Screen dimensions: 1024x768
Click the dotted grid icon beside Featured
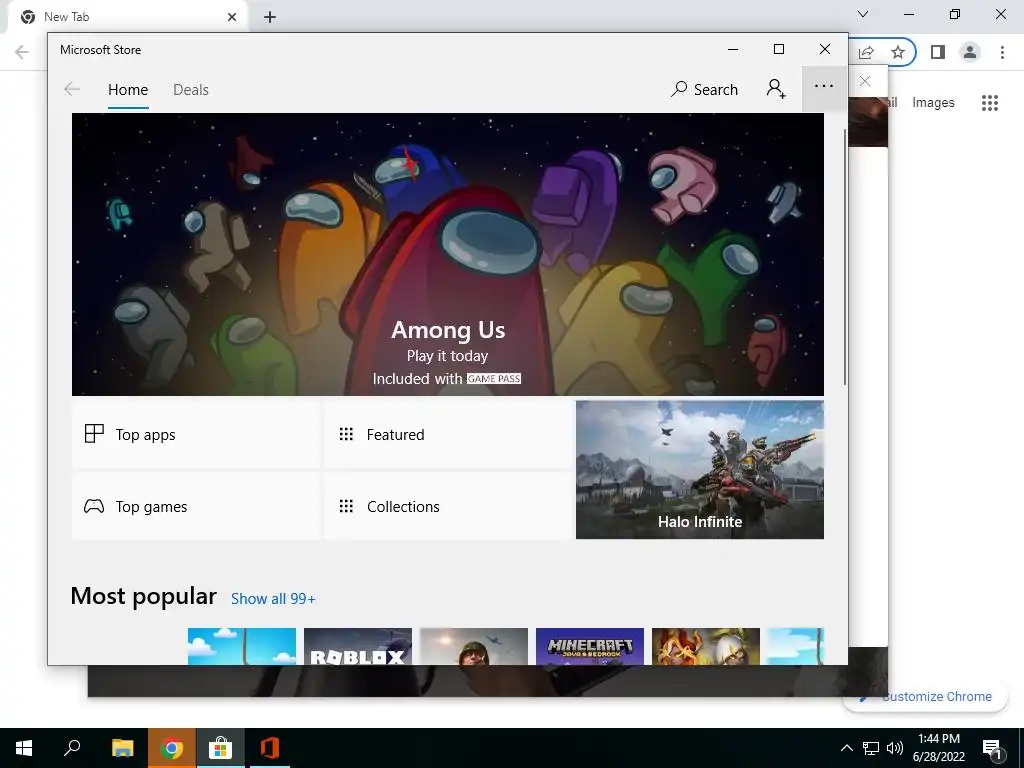(346, 434)
